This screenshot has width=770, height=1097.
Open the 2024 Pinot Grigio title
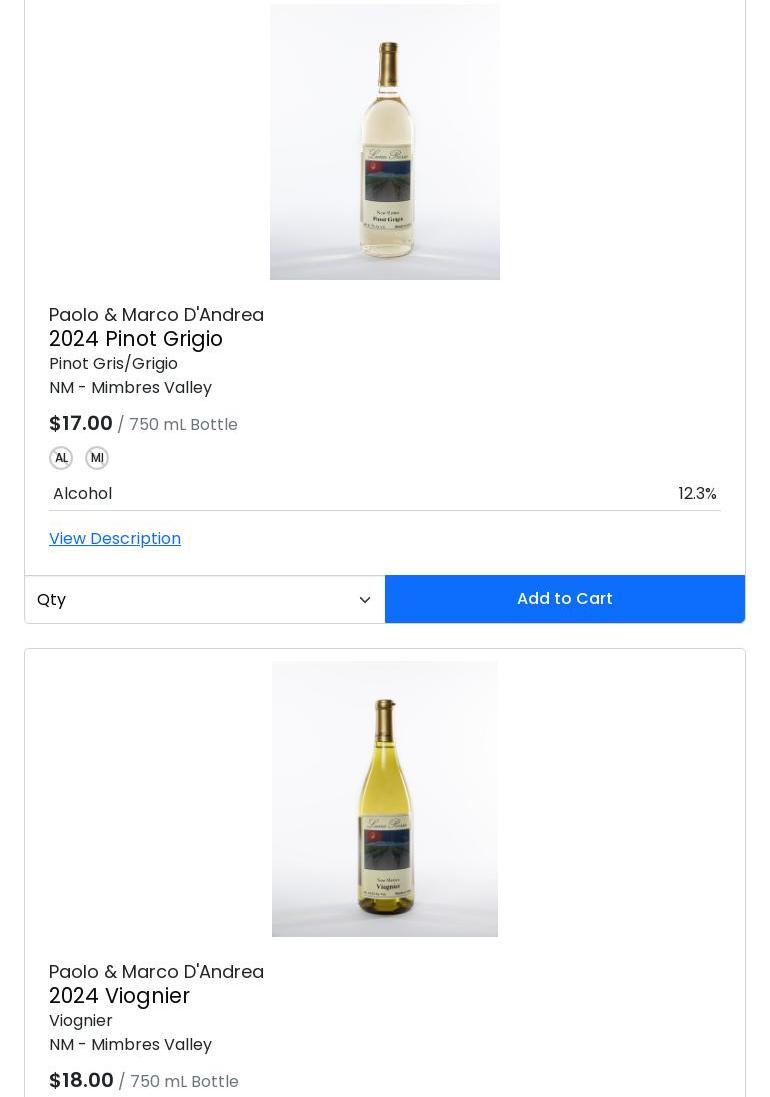point(136,339)
